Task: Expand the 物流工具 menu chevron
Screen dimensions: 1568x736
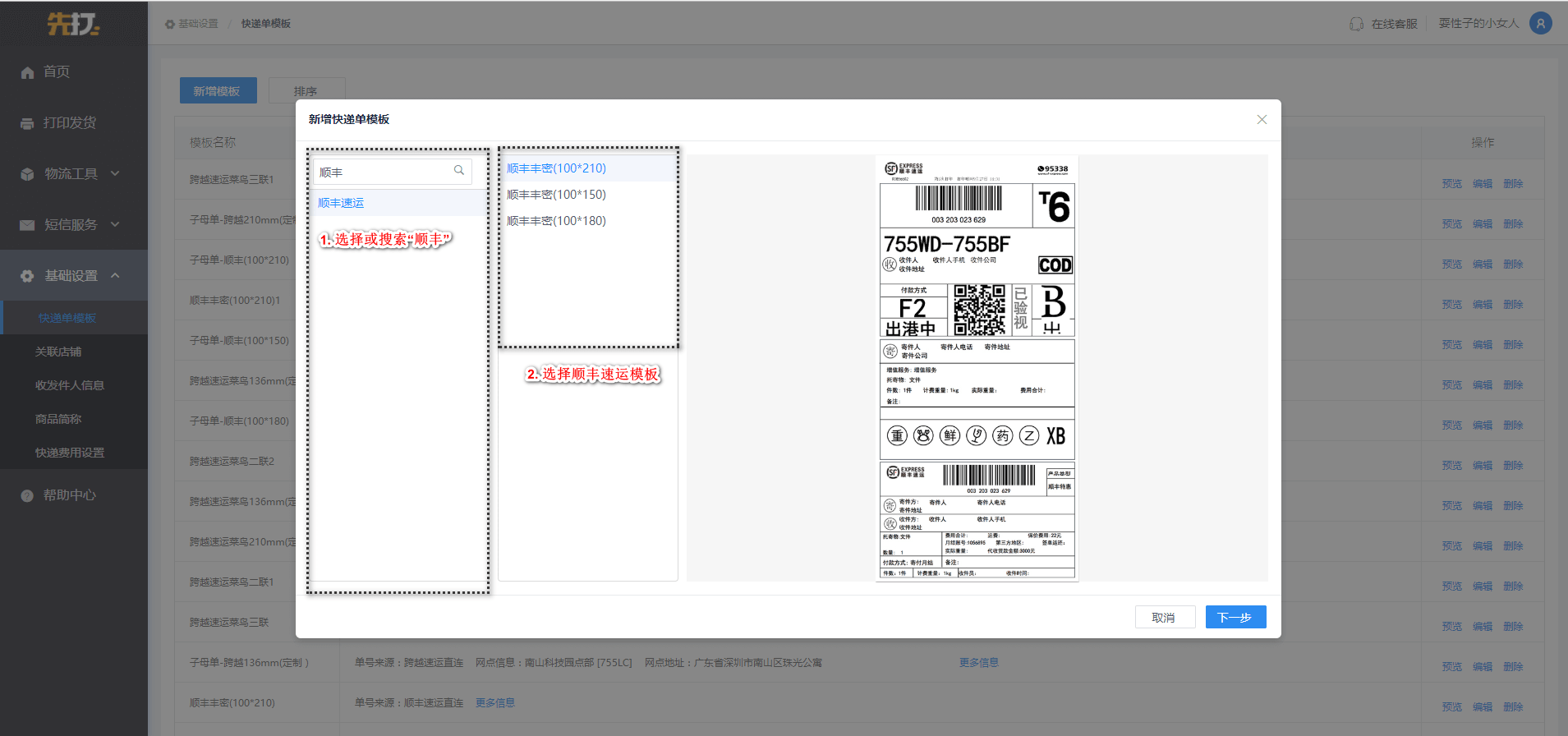Action: (115, 173)
